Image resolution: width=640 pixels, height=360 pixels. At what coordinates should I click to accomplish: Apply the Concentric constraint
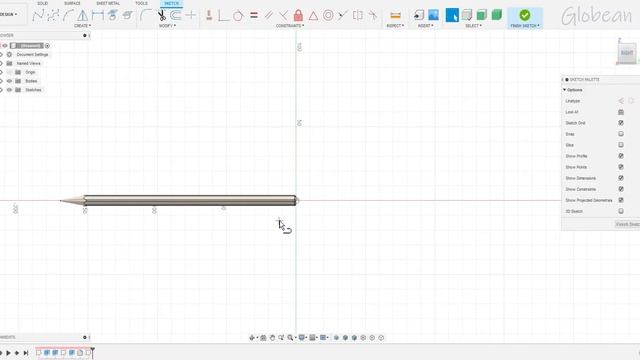328,16
